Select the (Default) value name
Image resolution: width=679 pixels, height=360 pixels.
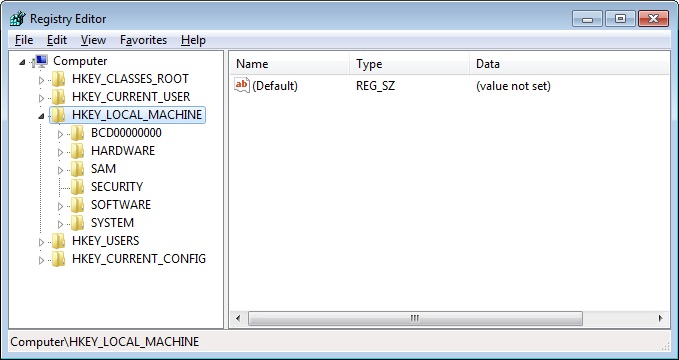click(275, 86)
